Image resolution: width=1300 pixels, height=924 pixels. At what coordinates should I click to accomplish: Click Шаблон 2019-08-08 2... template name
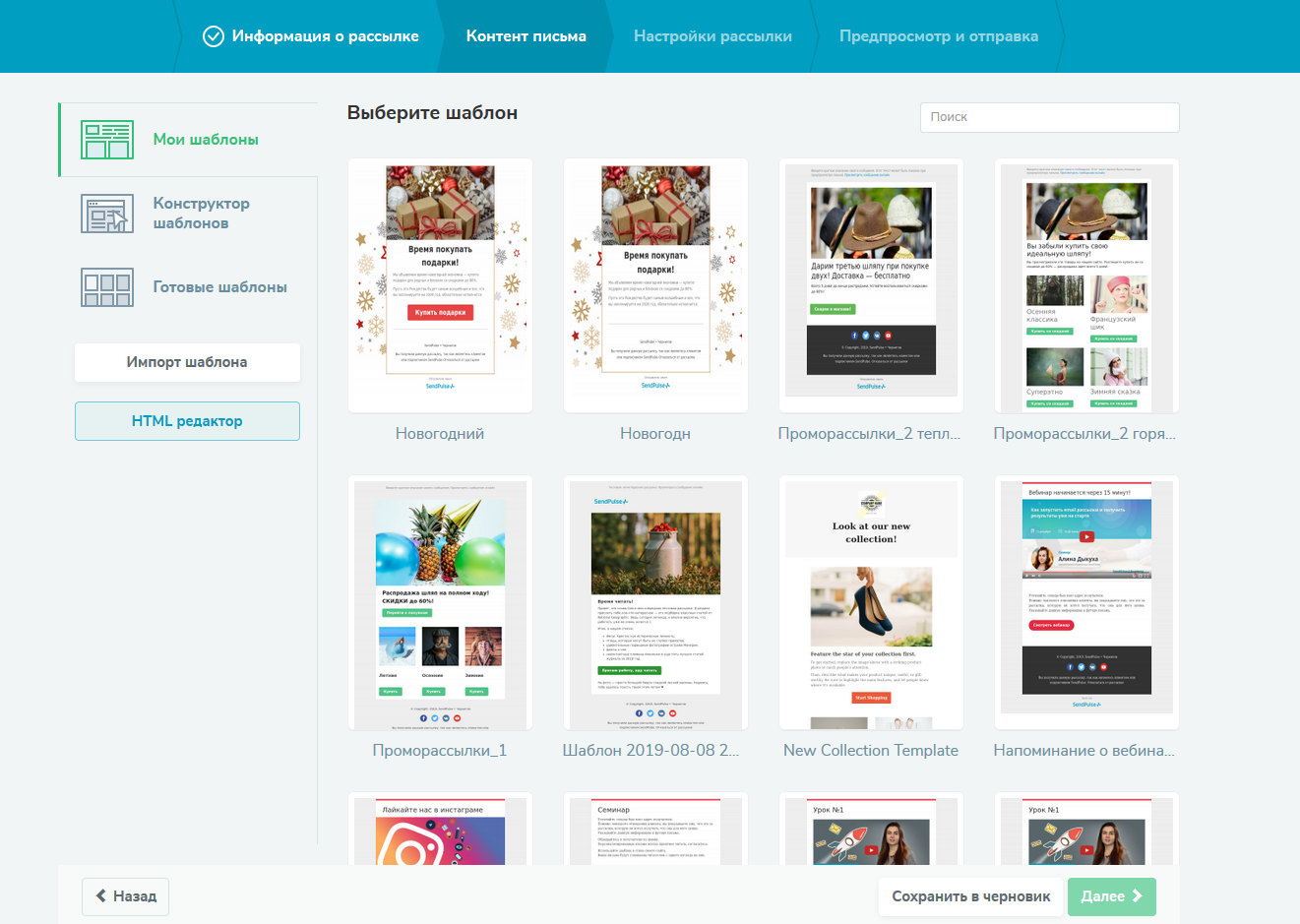[650, 751]
